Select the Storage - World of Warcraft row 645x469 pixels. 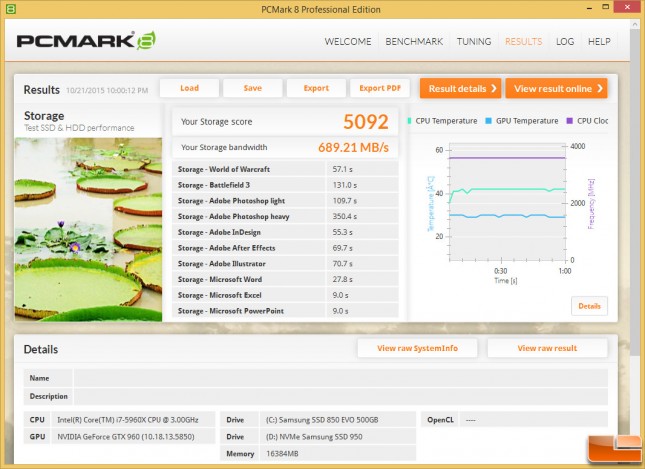click(285, 169)
